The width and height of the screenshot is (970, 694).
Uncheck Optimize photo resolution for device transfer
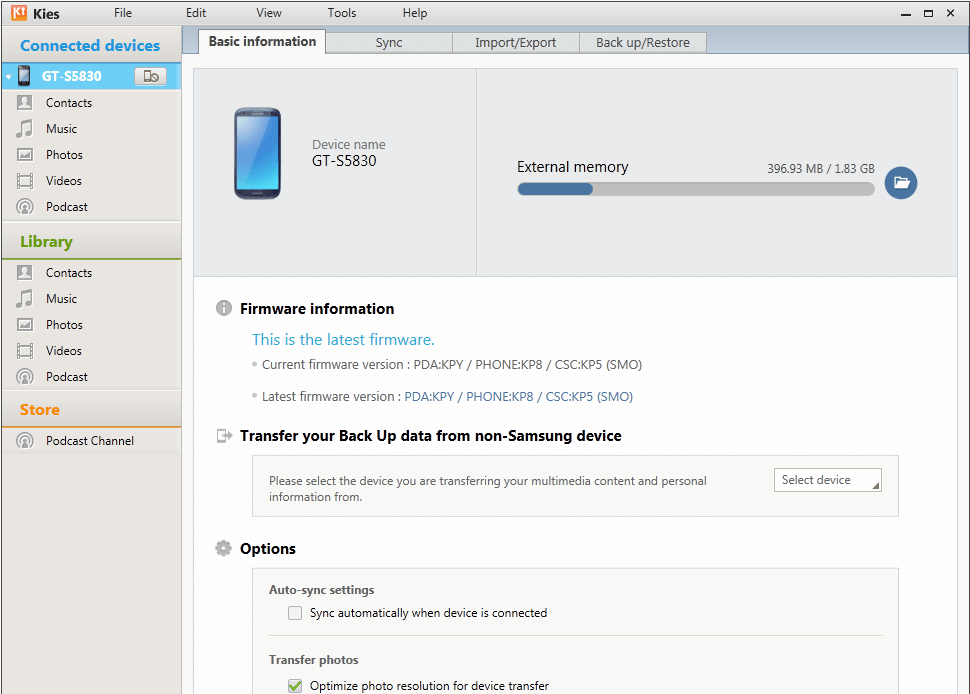click(295, 686)
